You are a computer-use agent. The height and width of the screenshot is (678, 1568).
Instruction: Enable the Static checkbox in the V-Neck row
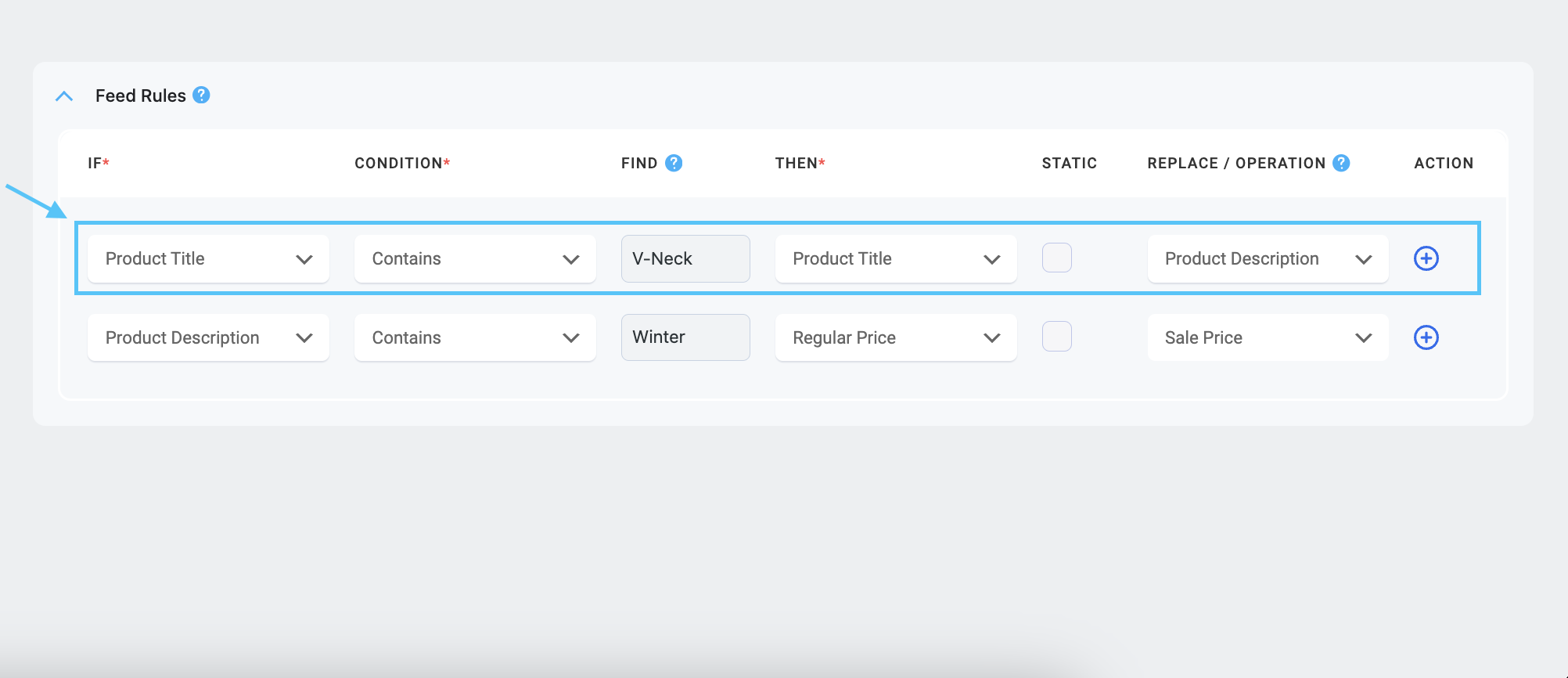(1057, 258)
